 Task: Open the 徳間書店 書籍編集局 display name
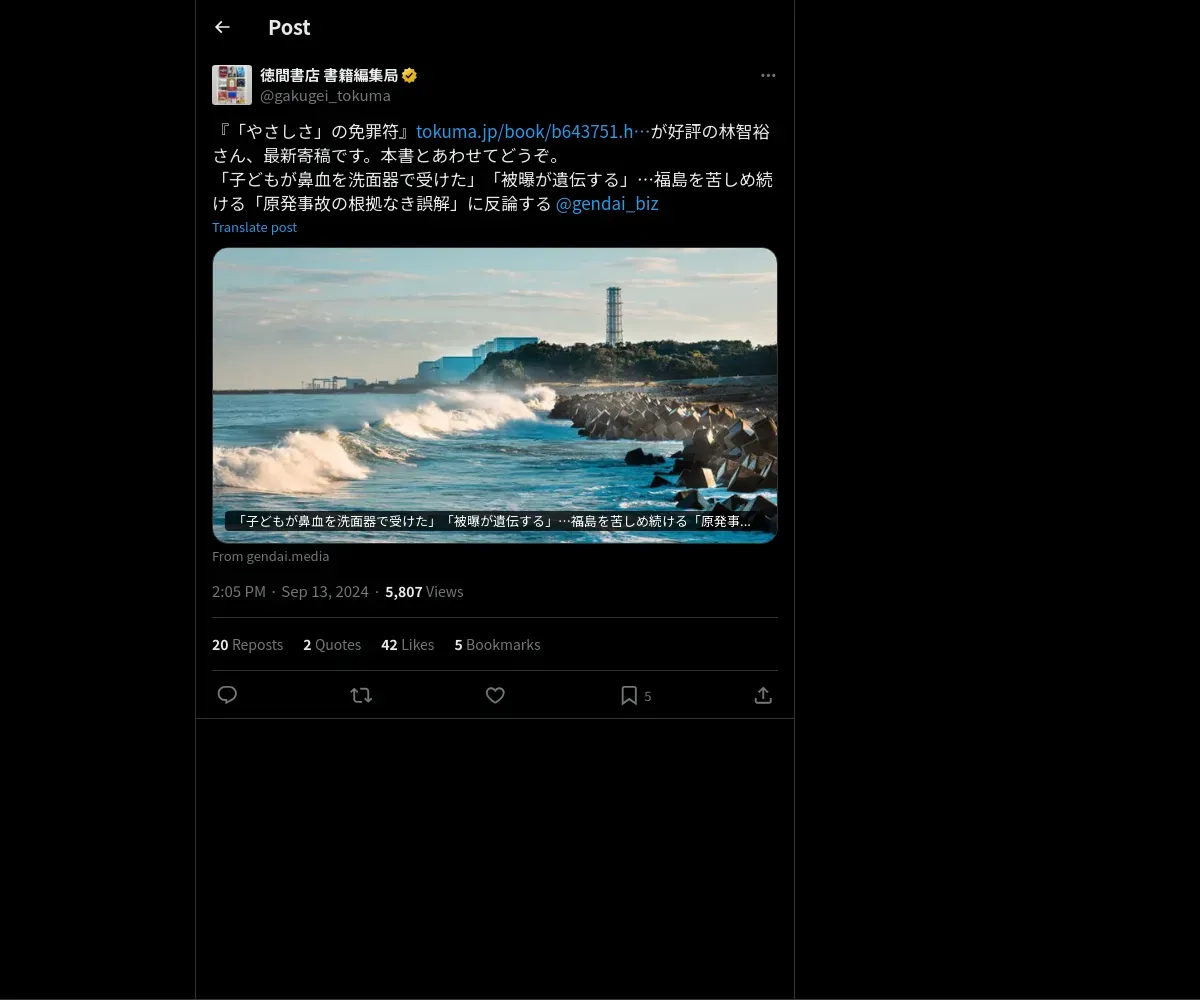click(x=329, y=75)
